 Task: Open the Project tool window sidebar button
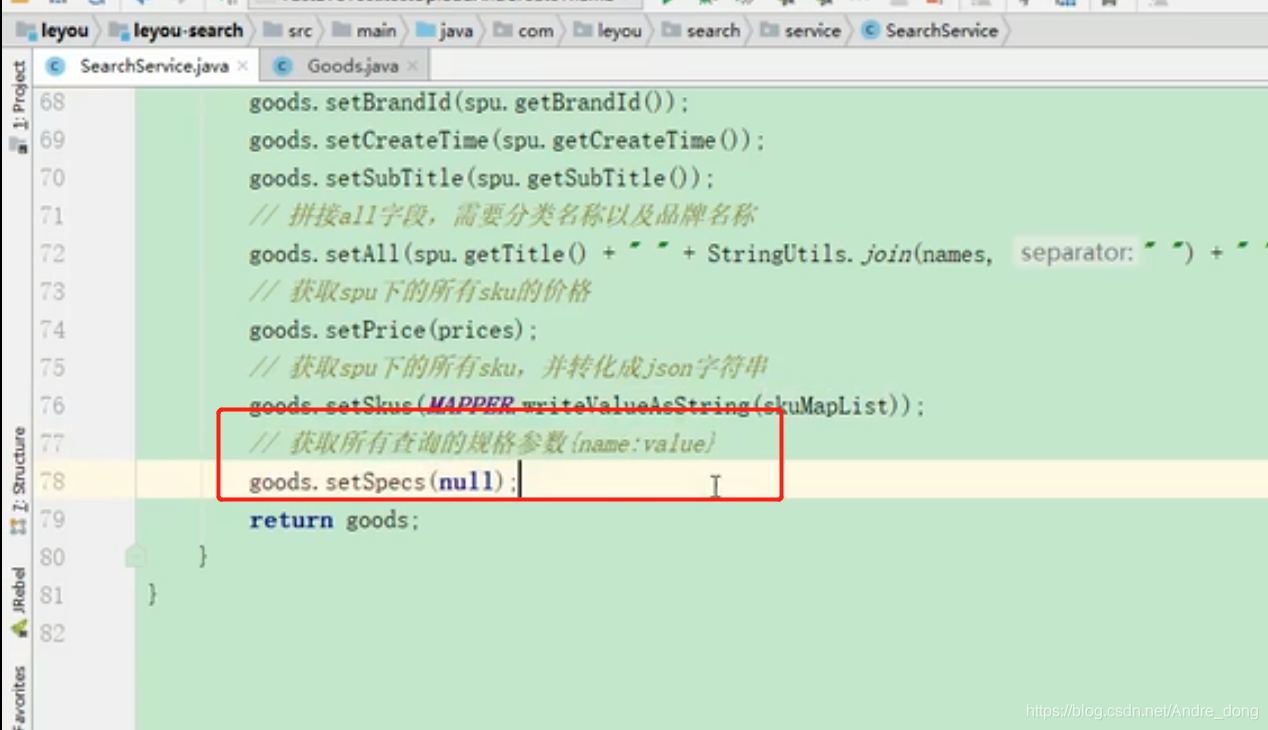[x=19, y=105]
